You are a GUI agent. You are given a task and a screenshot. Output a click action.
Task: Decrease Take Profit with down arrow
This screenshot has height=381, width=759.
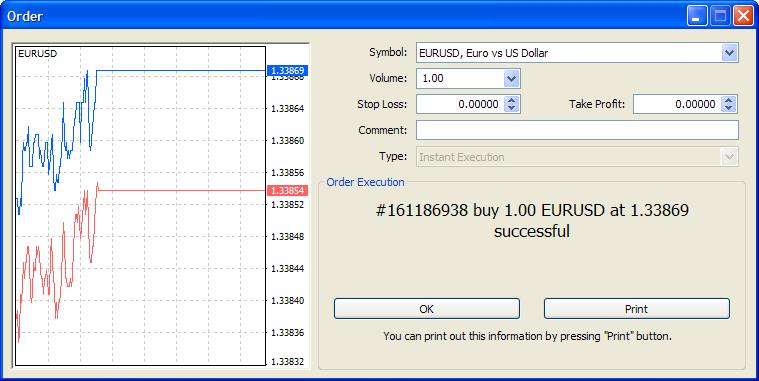point(729,107)
